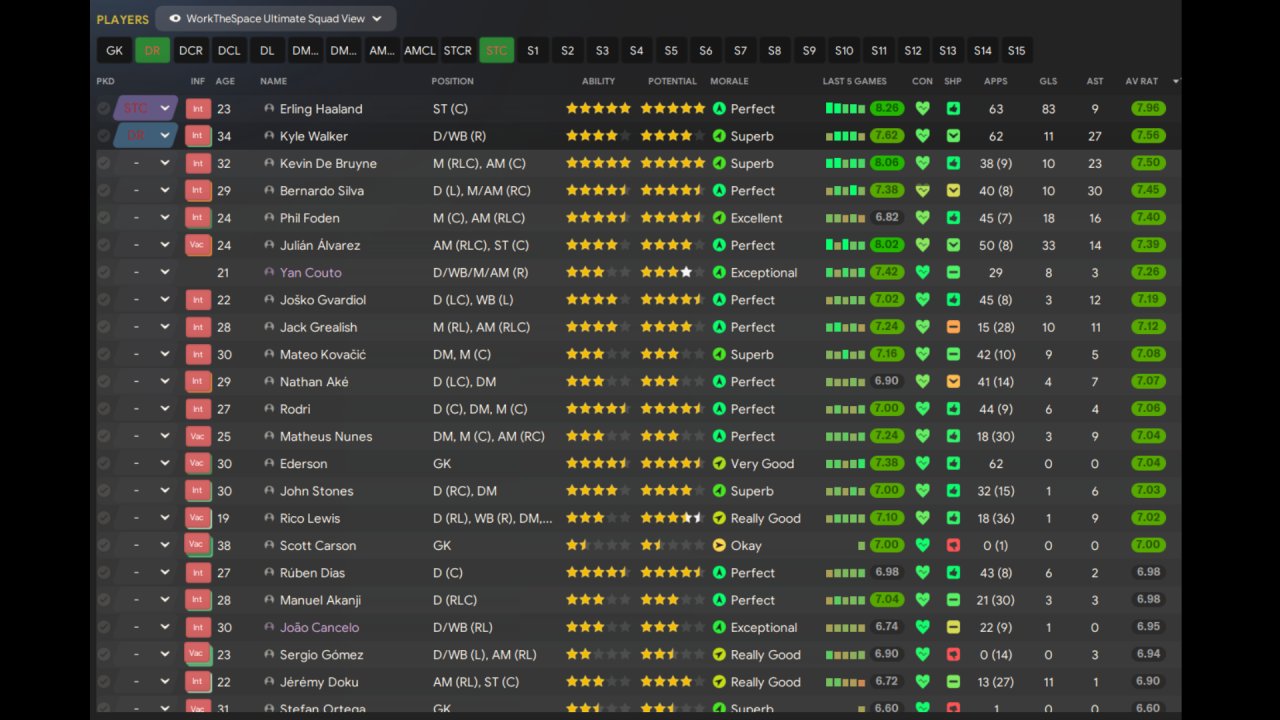The image size is (1280, 720).
Task: Click Phil Foden's Excellent morale icon
Action: (718, 218)
